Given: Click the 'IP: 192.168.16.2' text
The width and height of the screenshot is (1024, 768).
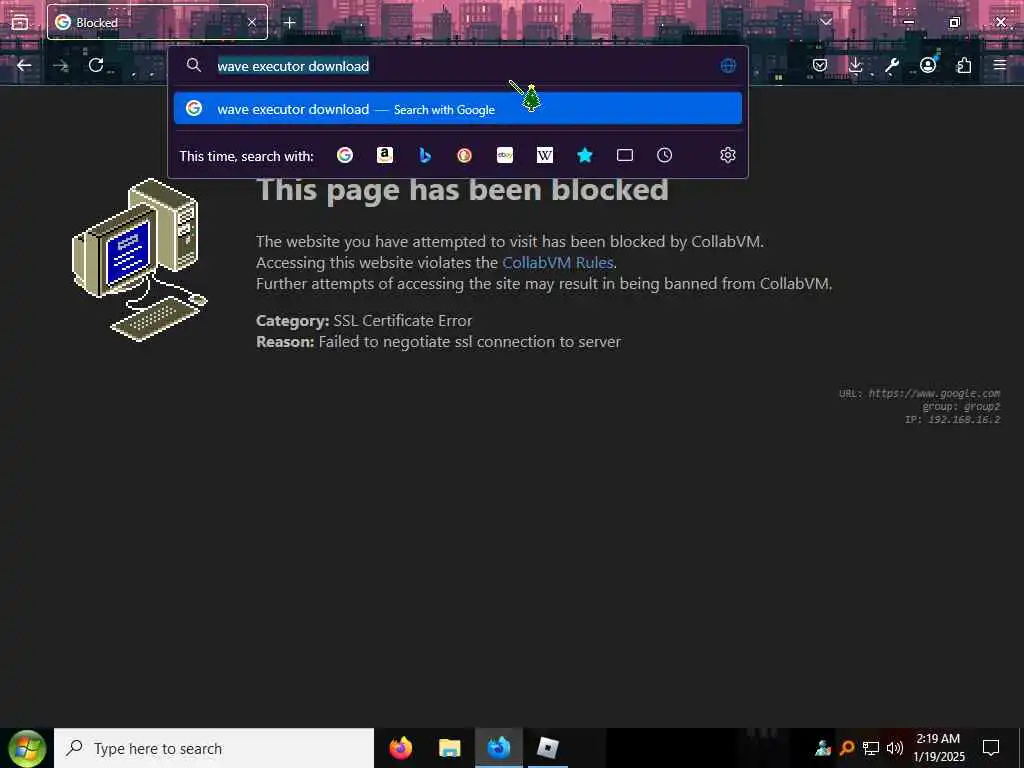Looking at the screenshot, I should point(952,419).
